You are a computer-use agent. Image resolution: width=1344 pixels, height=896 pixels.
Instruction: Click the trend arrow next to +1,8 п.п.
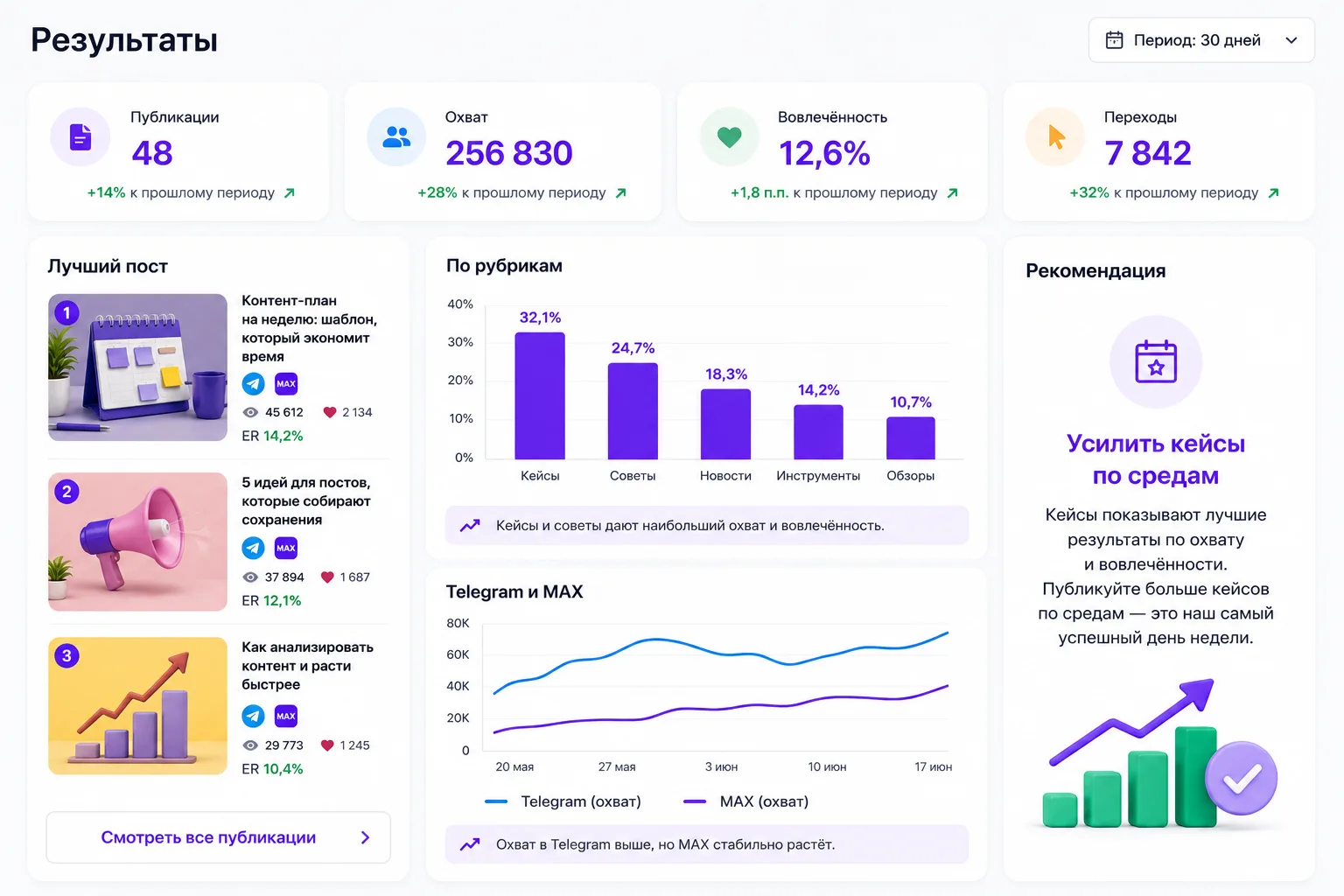(953, 193)
